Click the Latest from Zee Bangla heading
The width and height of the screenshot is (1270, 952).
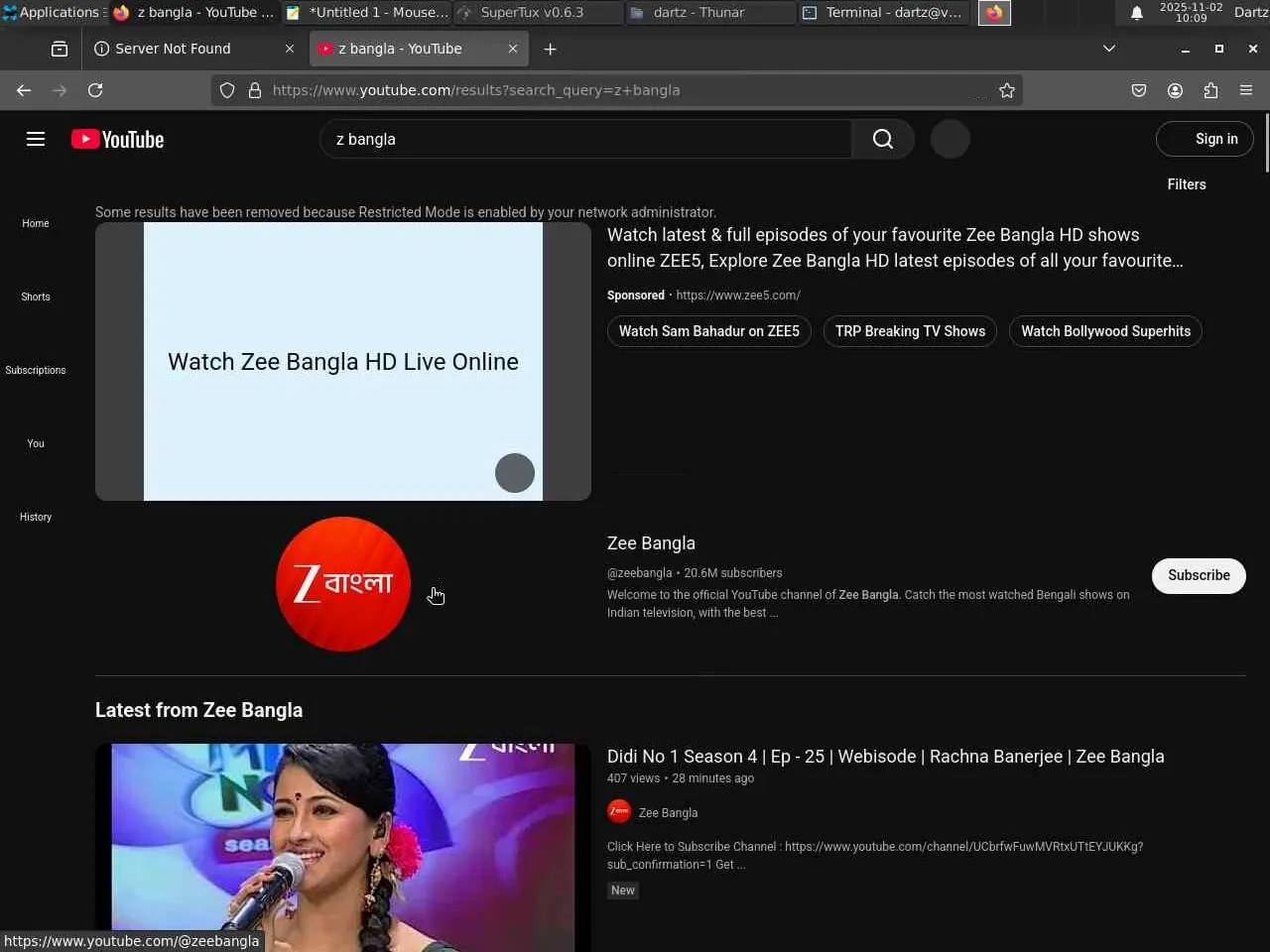tap(198, 710)
